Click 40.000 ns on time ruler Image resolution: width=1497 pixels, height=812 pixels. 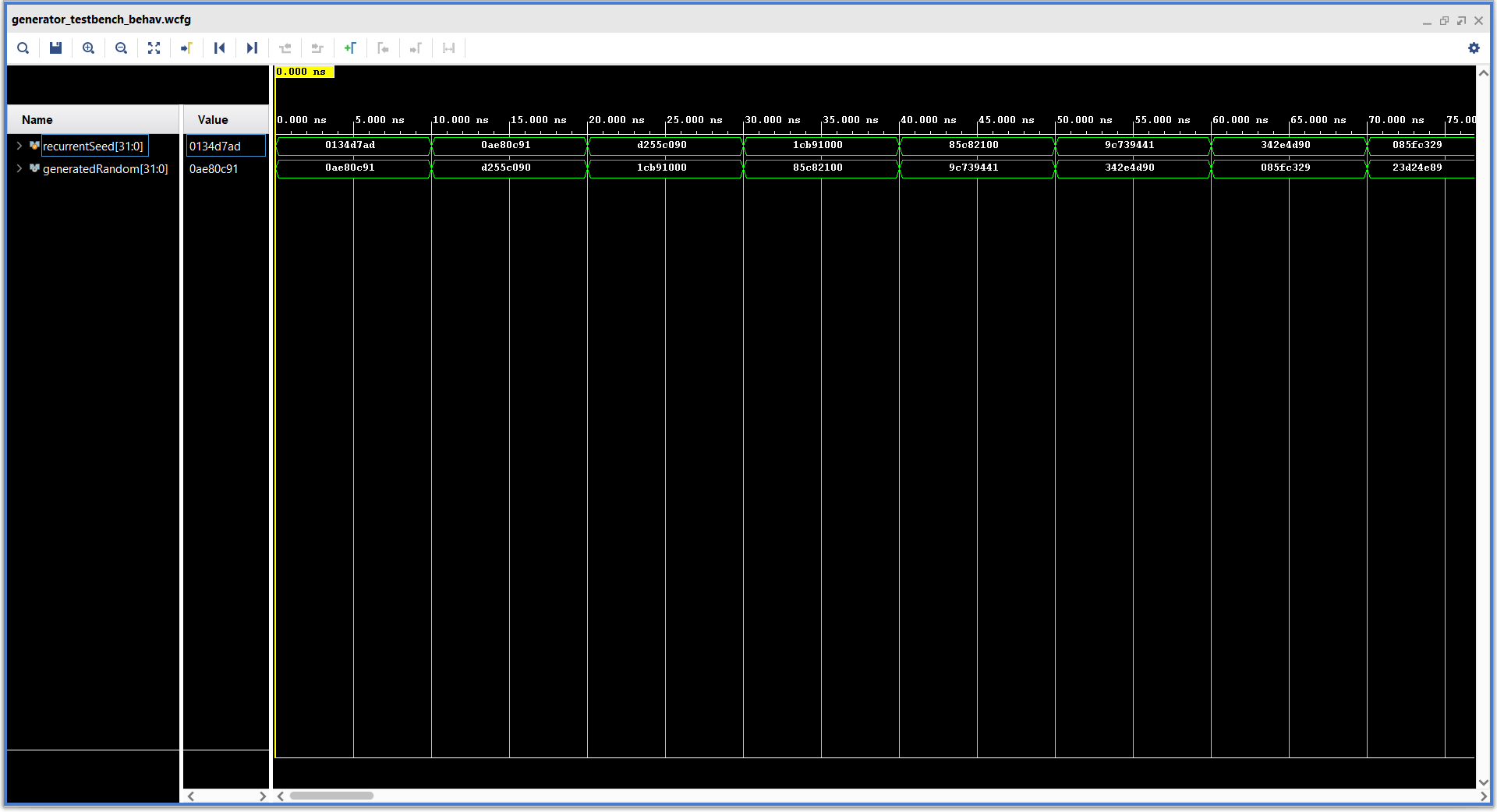(x=929, y=120)
